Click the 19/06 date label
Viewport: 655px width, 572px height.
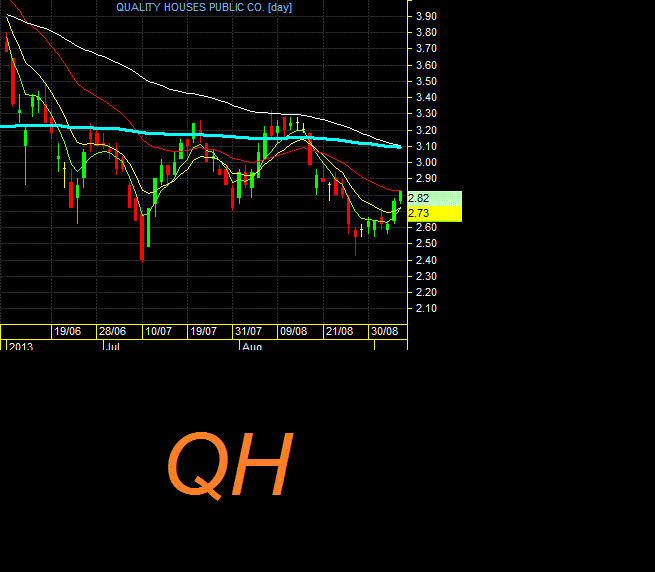pyautogui.click(x=68, y=332)
